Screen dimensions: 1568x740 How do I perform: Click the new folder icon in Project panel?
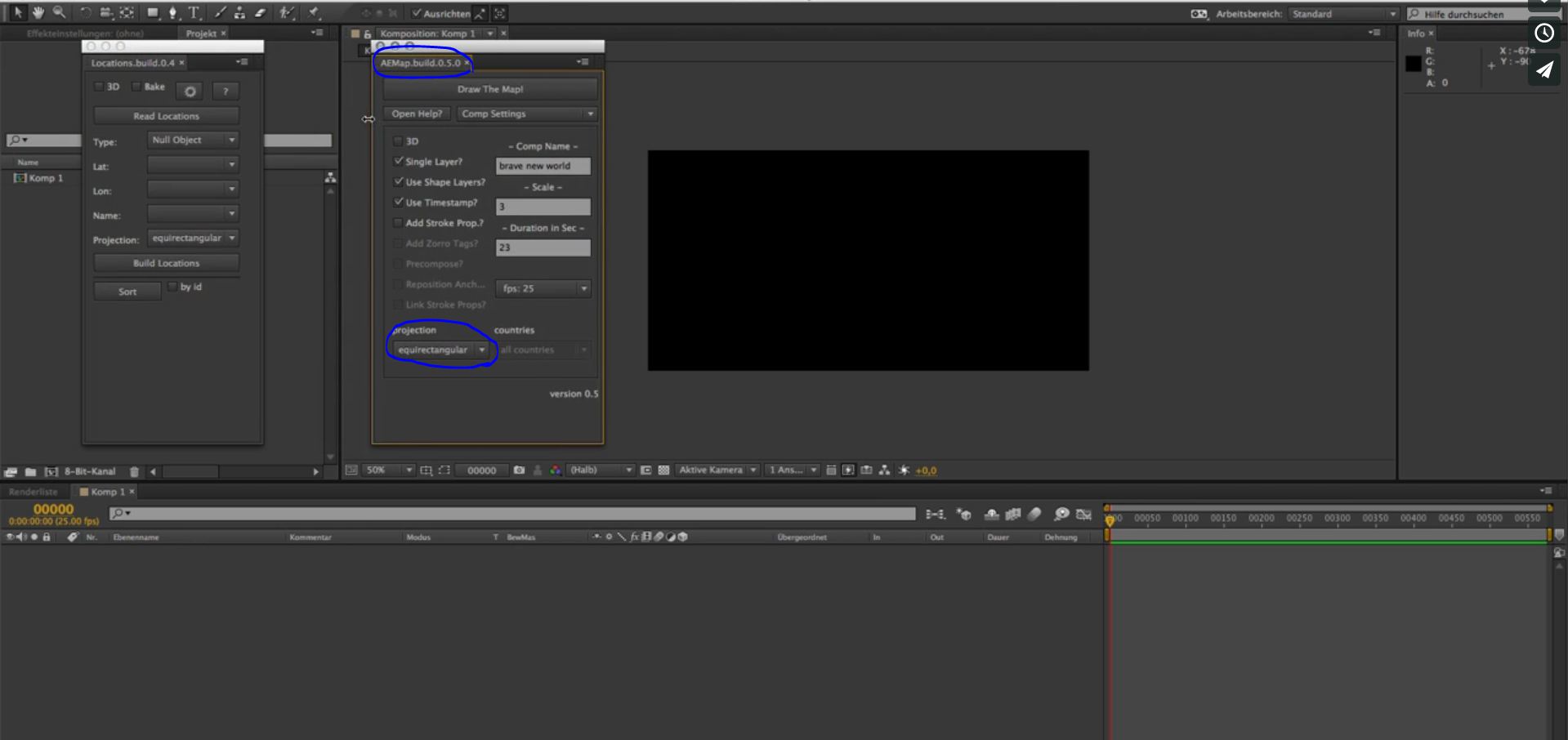[30, 472]
